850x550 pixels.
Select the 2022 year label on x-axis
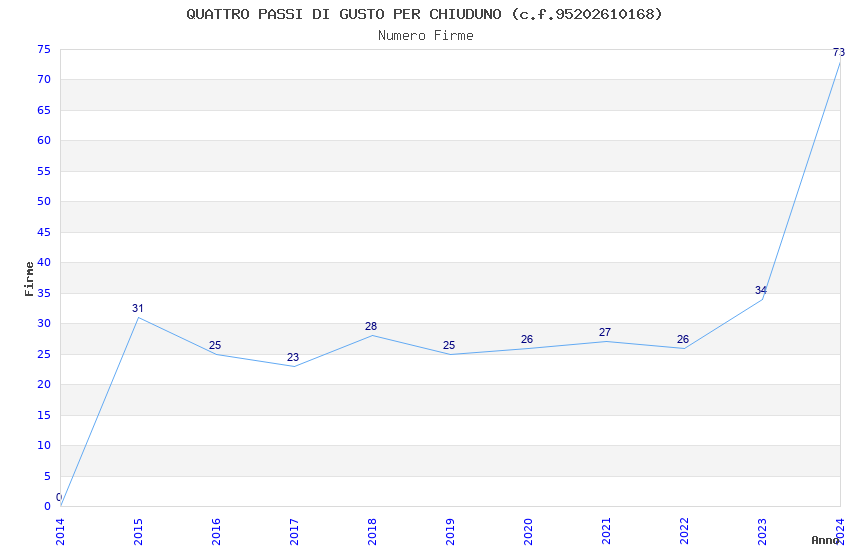tap(685, 532)
